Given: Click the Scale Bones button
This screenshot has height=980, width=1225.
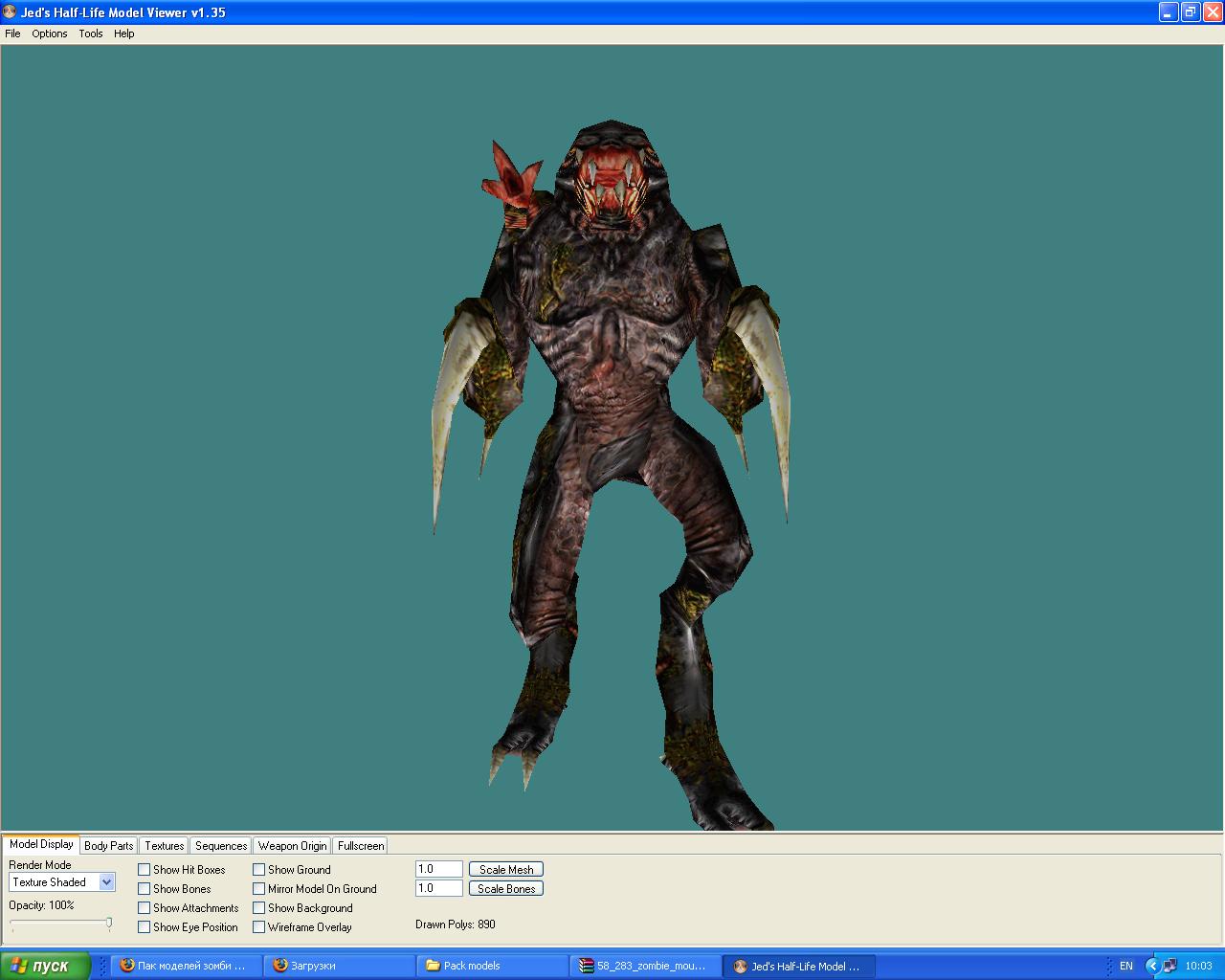Looking at the screenshot, I should (506, 889).
